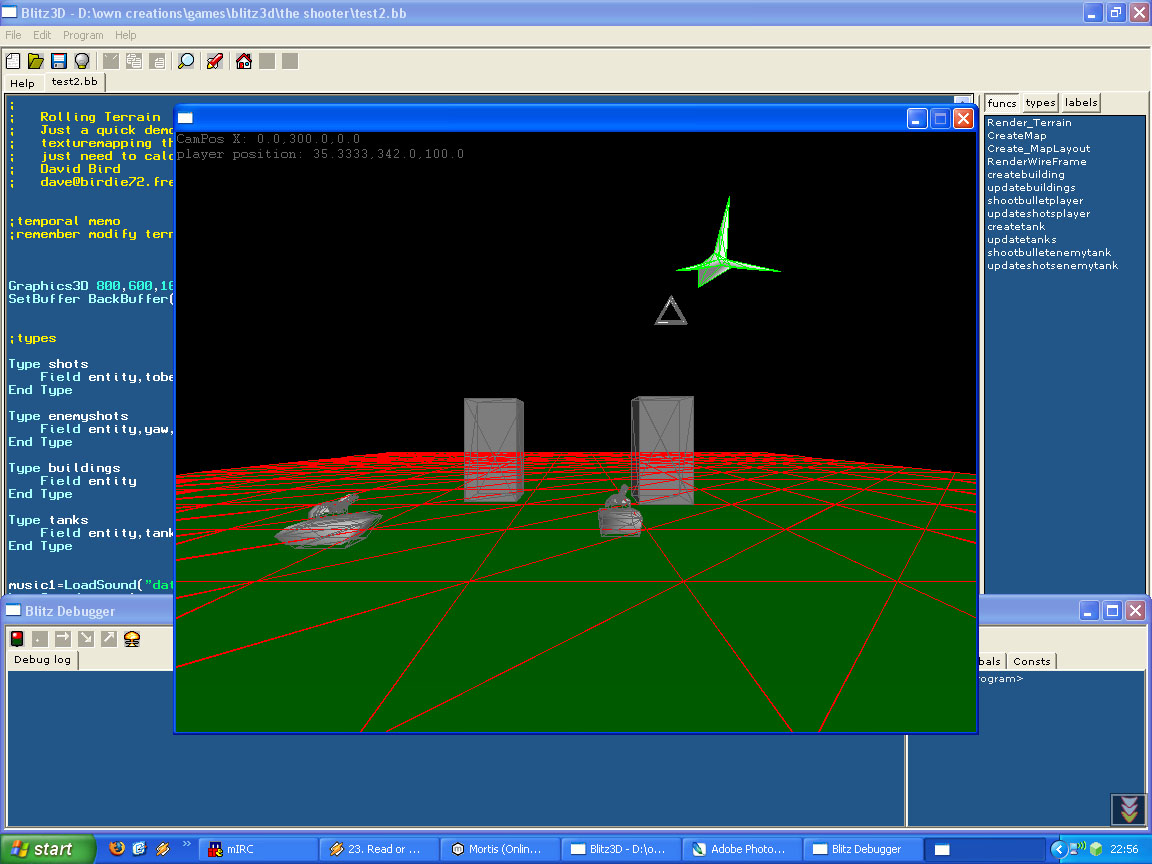This screenshot has width=1152, height=864.
Task: Jump to the createtank function
Action: 1016,226
